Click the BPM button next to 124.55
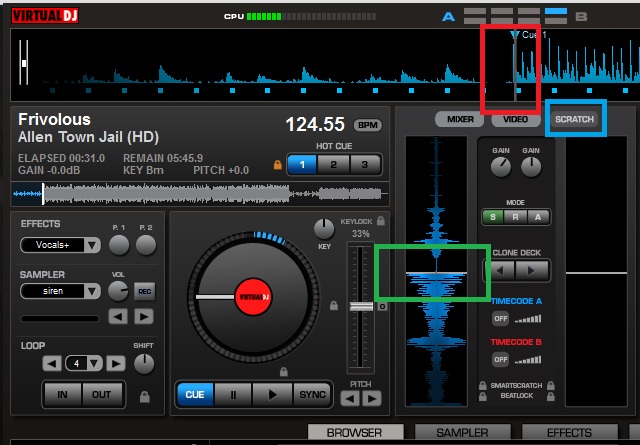 pyautogui.click(x=369, y=125)
